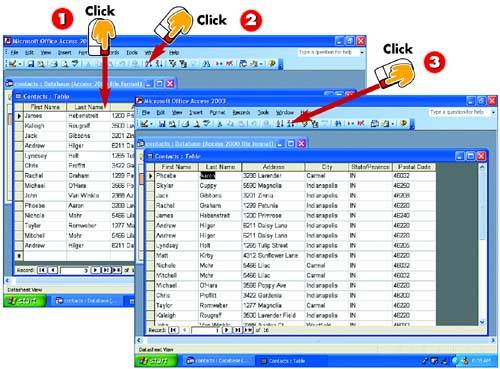Click Start button on front taskbar

click(156, 361)
